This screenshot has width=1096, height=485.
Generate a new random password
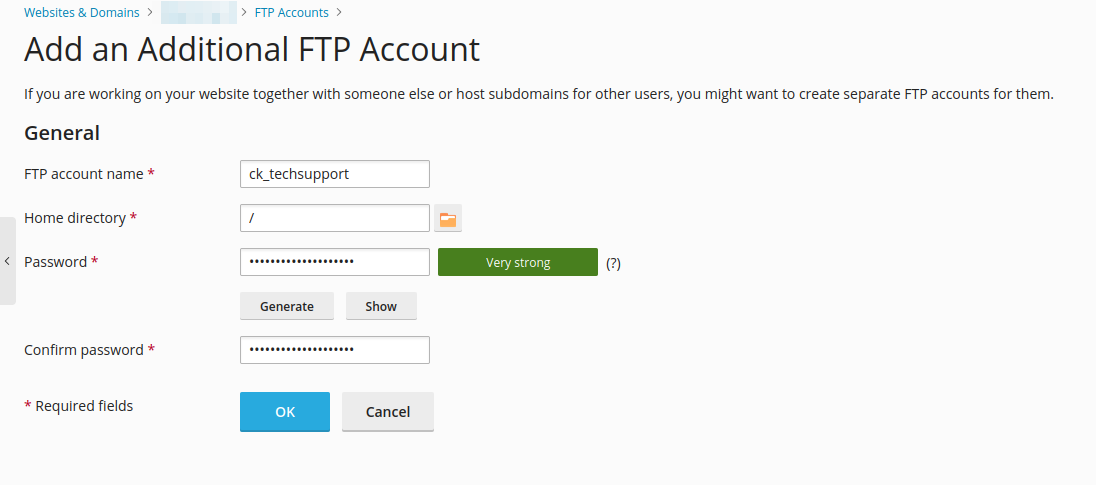coord(287,306)
